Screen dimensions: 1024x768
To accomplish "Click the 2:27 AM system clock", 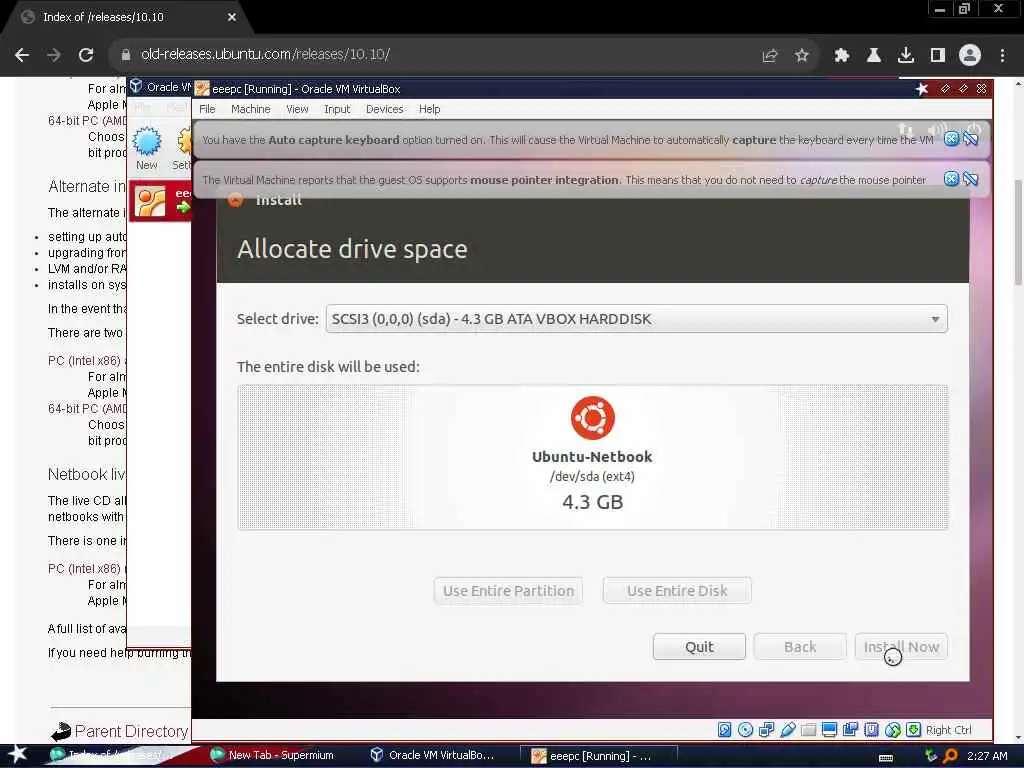I will pos(987,756).
